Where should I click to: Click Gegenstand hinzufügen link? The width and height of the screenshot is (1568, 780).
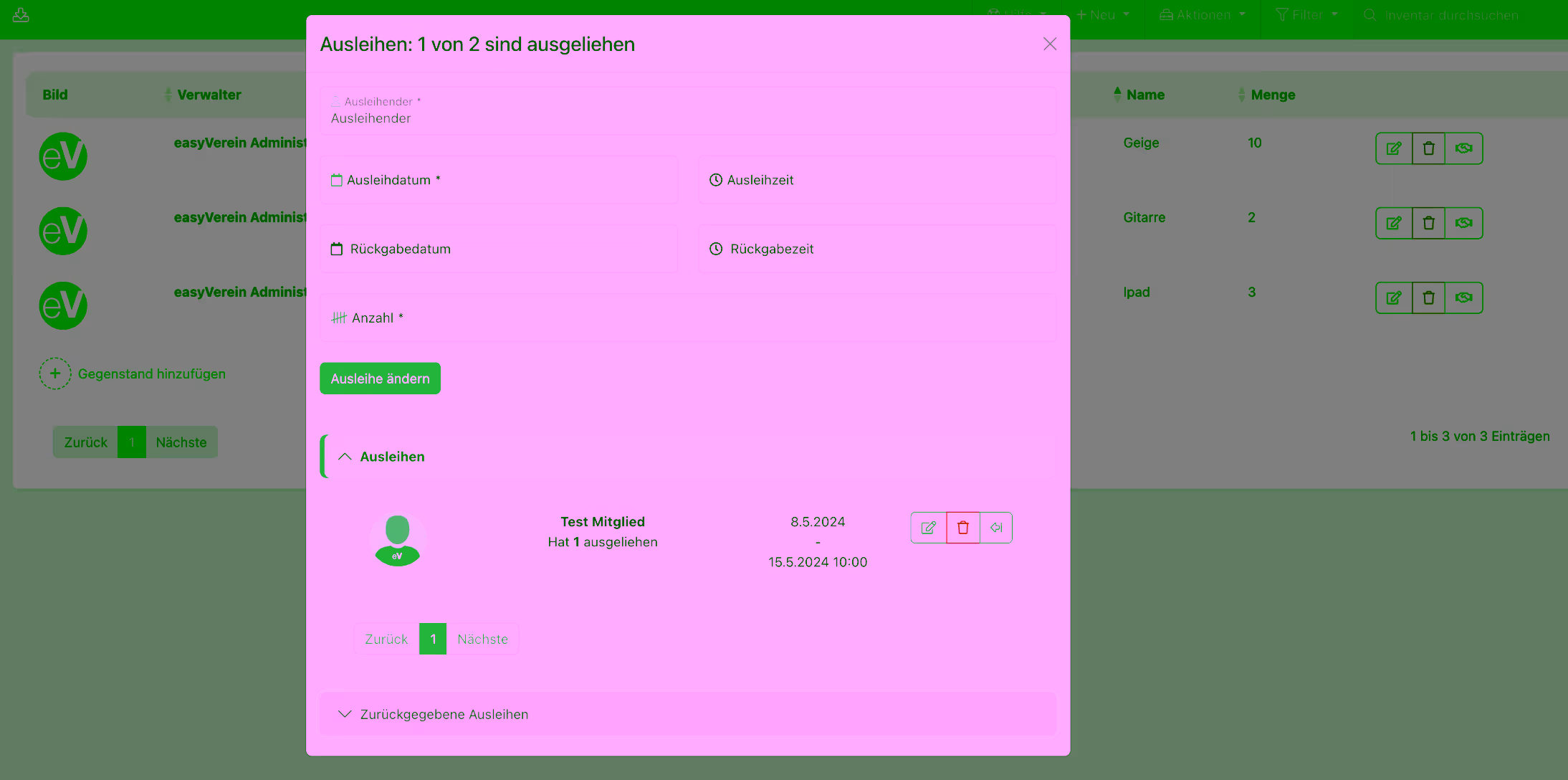click(151, 374)
